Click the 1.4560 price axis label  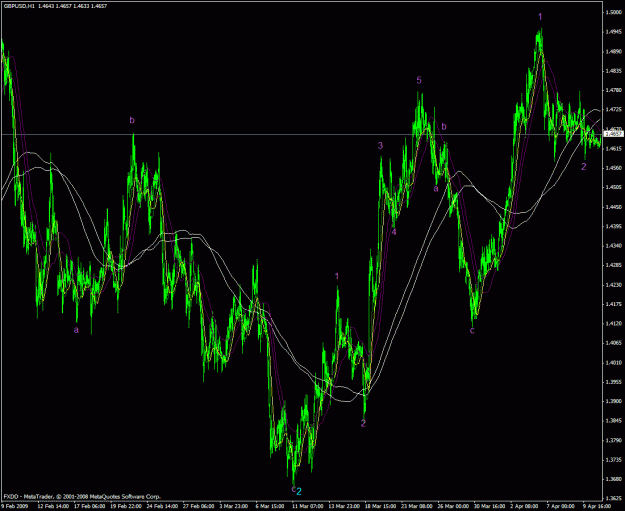(614, 168)
